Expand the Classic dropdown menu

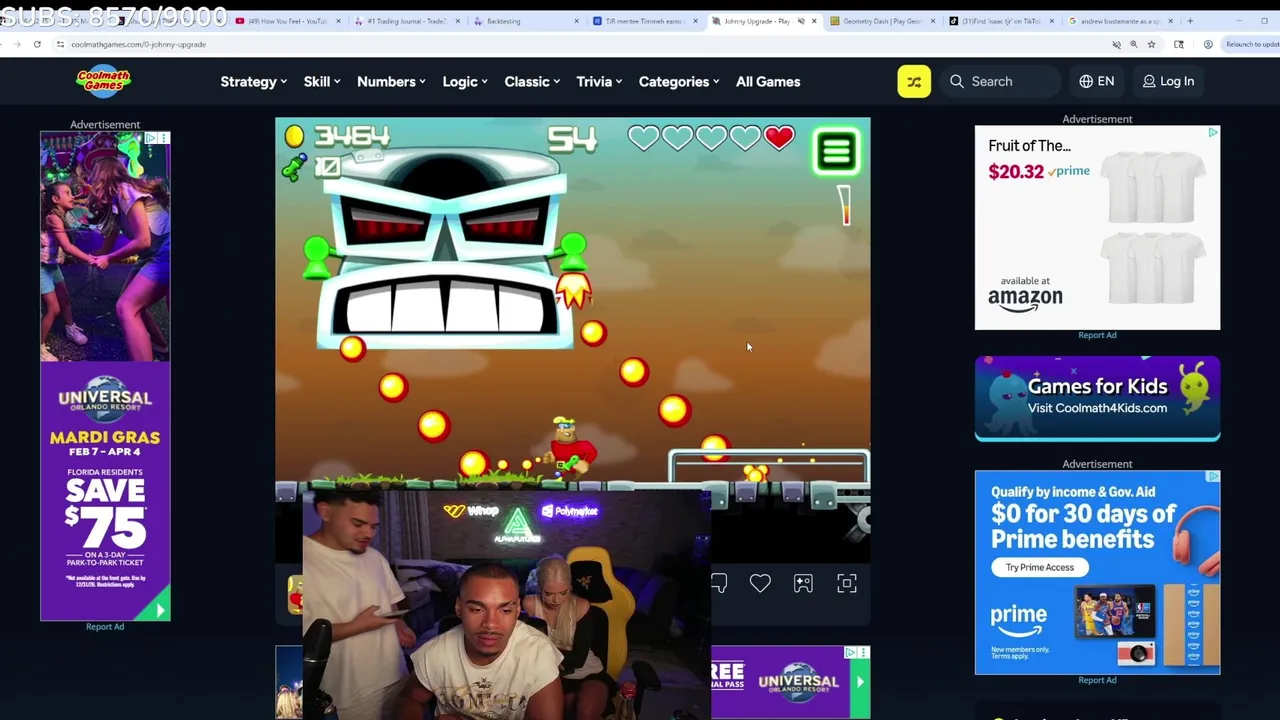pos(532,82)
